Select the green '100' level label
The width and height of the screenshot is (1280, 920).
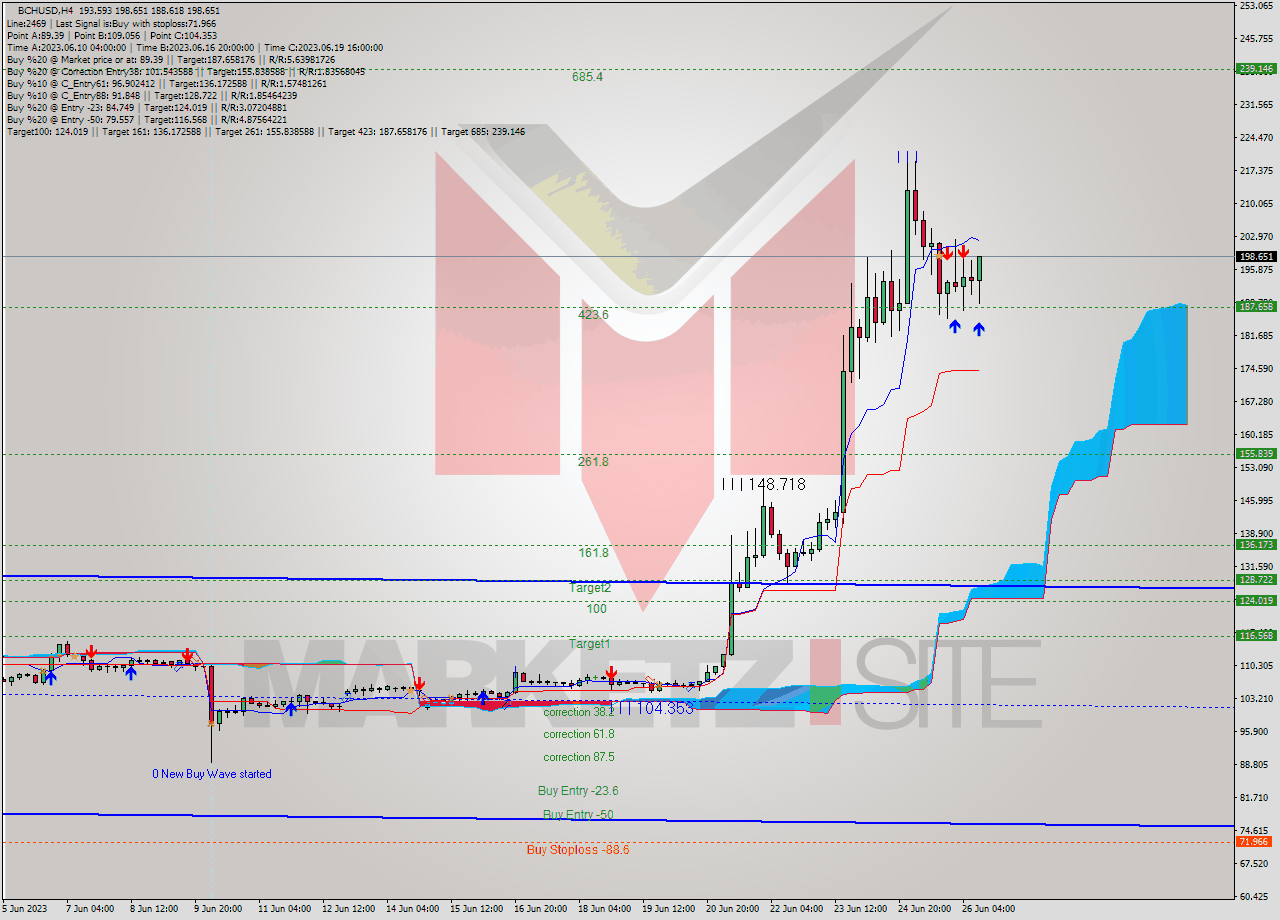point(596,609)
